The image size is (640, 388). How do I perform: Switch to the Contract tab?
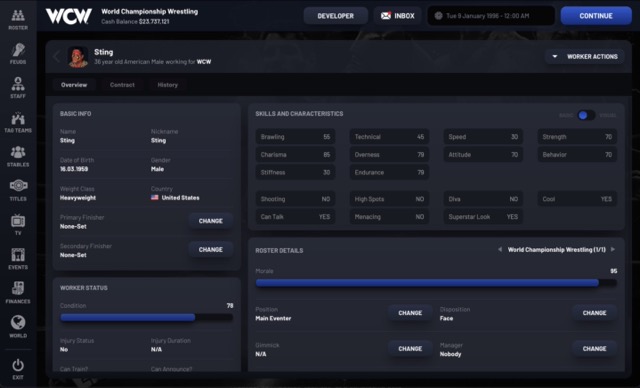coord(122,85)
